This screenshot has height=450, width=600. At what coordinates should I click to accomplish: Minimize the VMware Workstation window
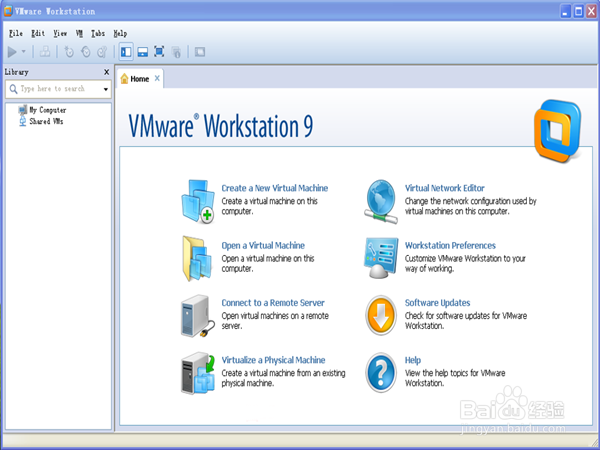(566, 11)
